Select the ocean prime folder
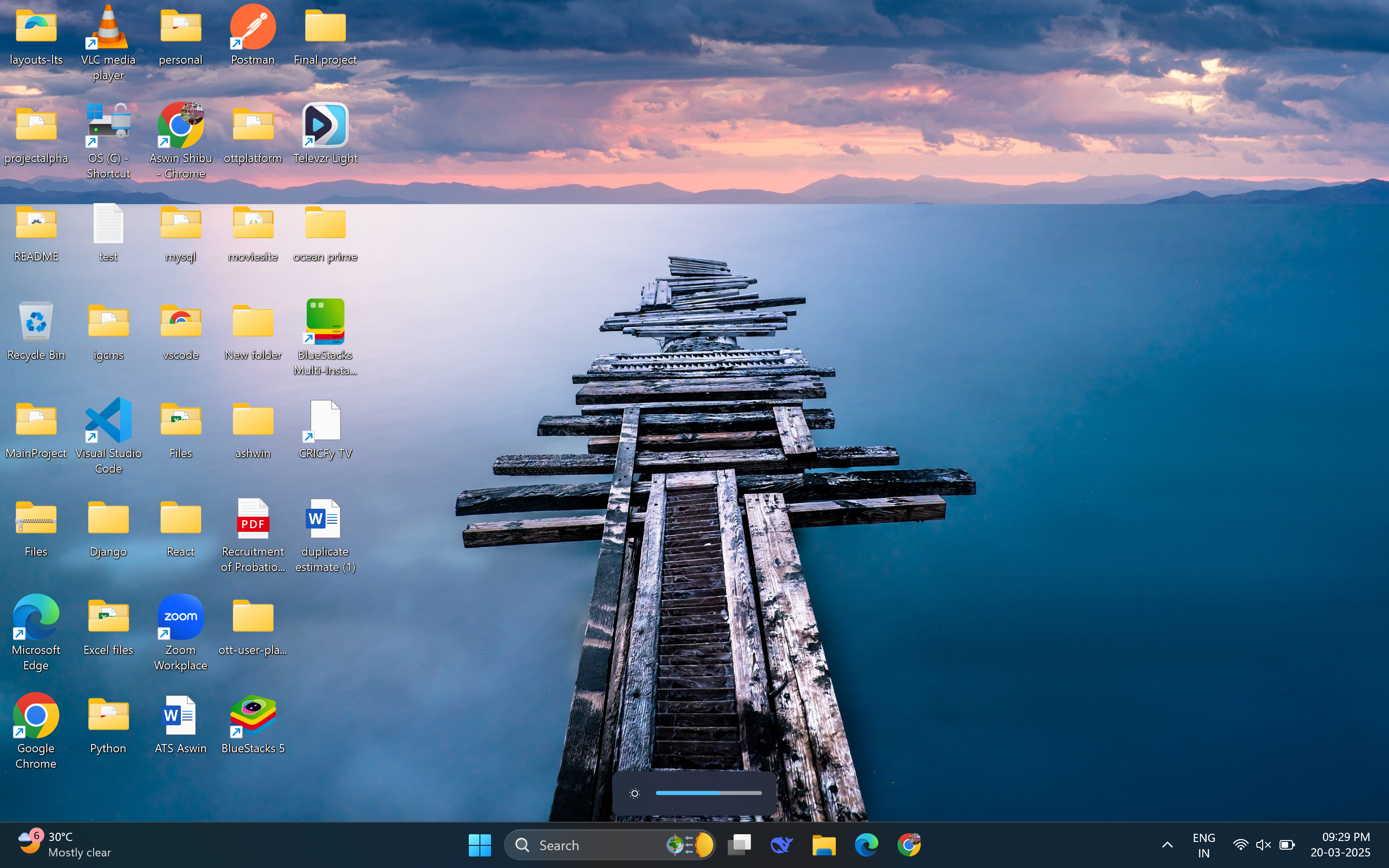Screen dimensions: 1389x868 click(326, 224)
